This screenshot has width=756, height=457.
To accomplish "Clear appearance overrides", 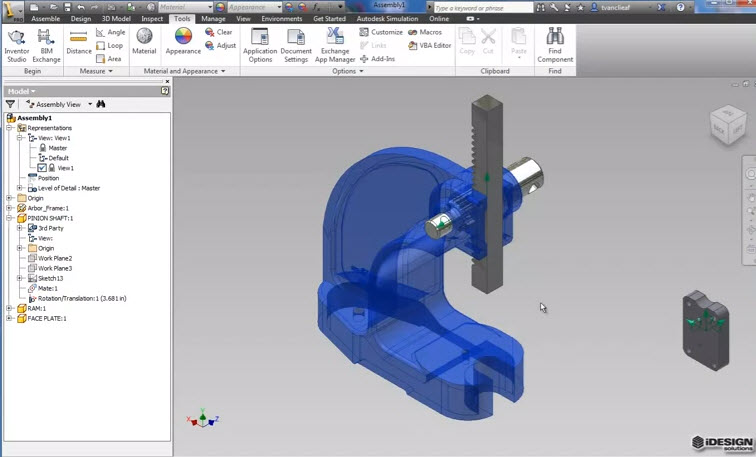I will click(219, 32).
